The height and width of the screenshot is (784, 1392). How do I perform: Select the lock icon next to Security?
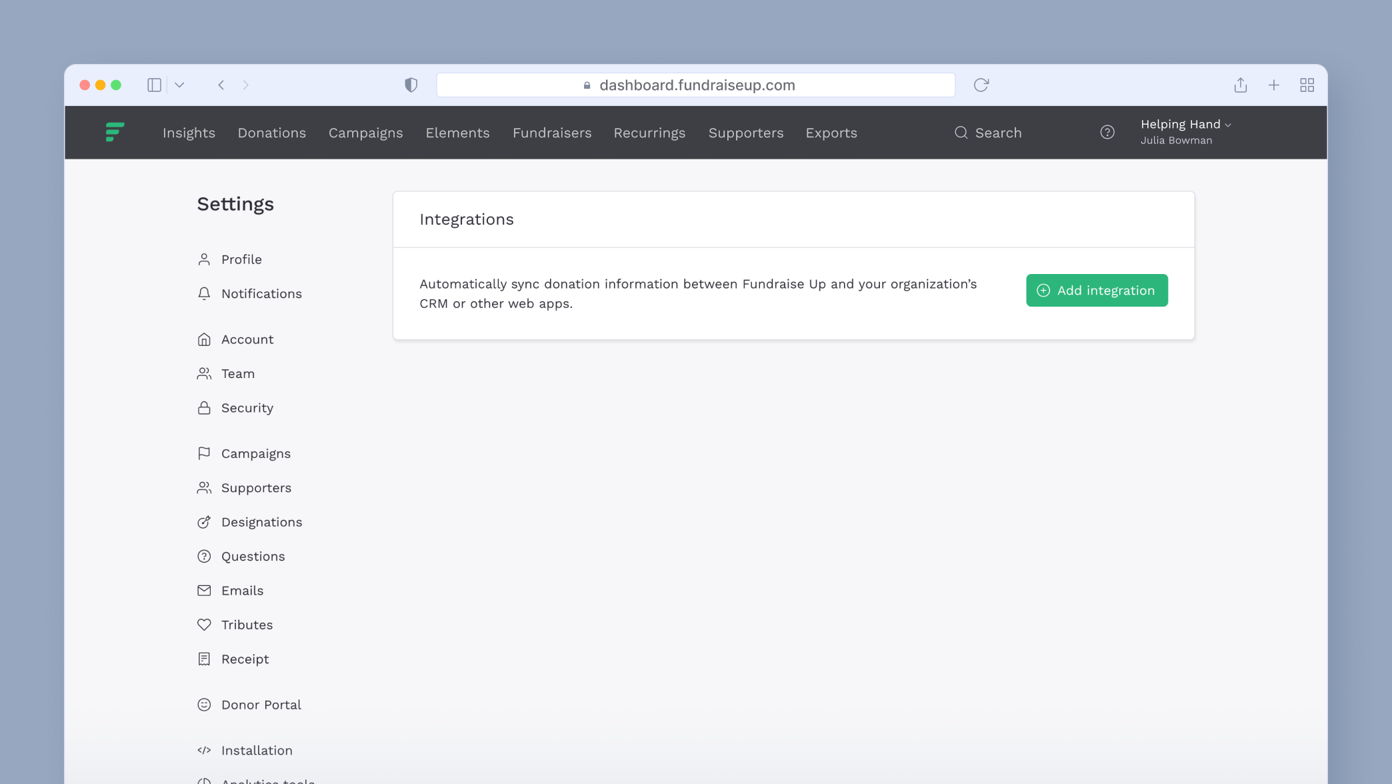(204, 407)
